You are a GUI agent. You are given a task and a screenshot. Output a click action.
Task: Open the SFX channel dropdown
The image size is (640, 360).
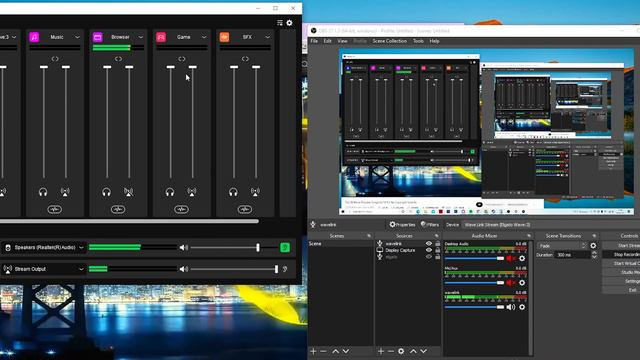click(x=267, y=37)
